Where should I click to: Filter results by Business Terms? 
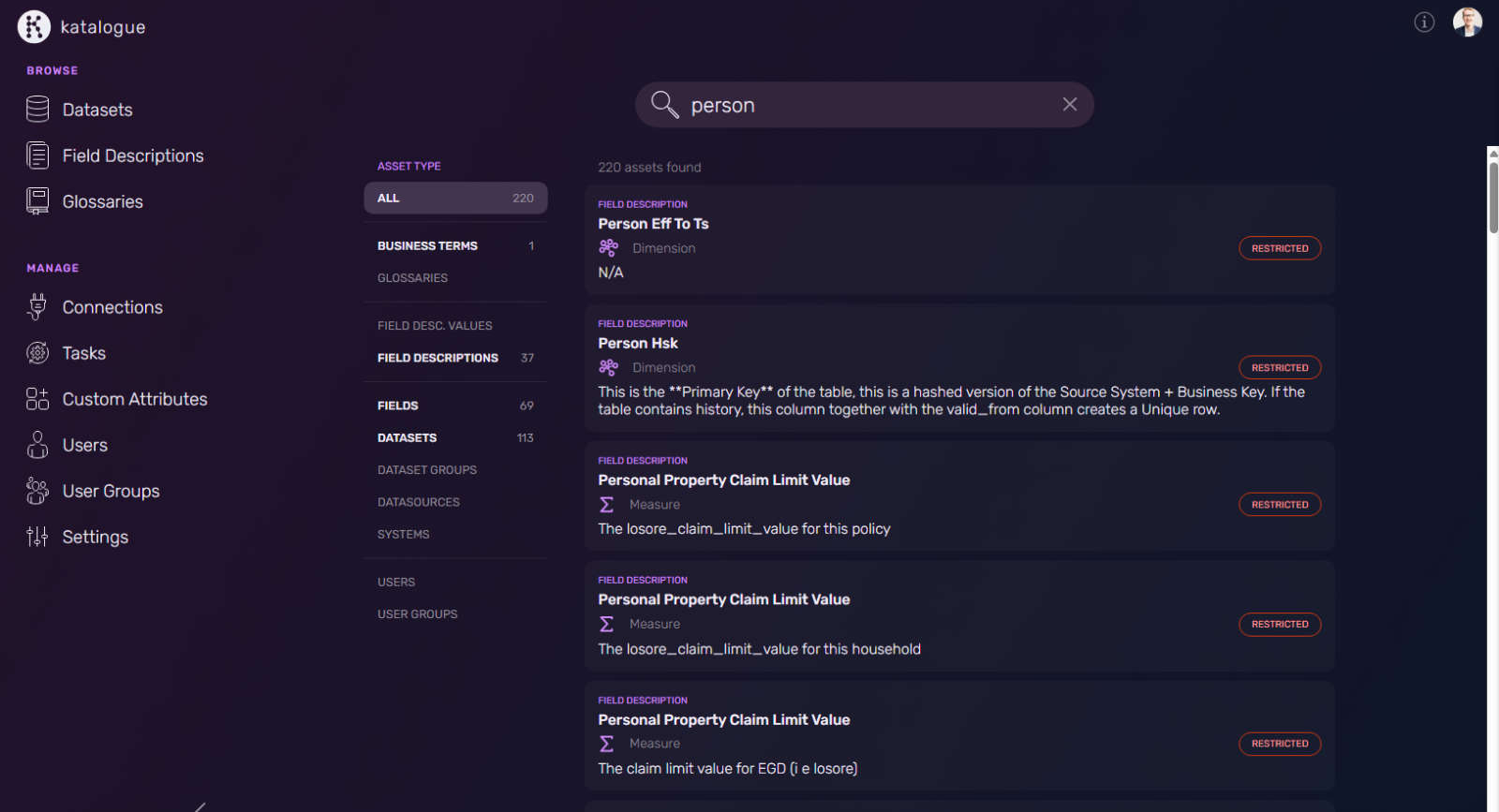point(427,246)
